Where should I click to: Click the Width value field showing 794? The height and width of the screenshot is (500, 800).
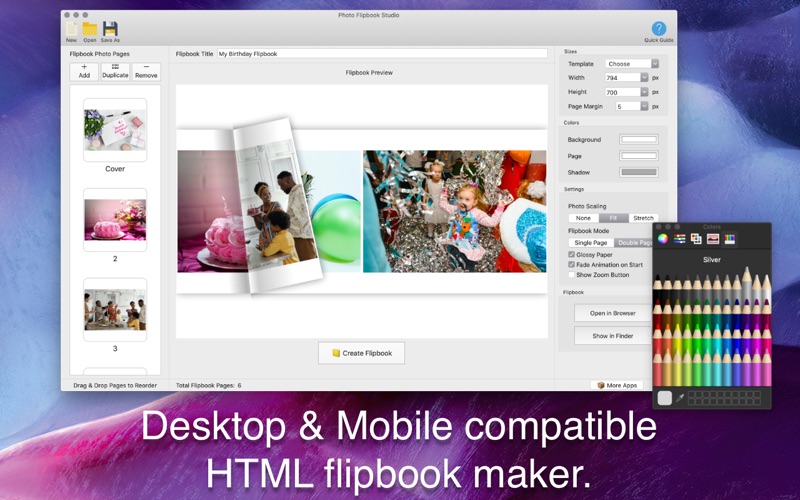pos(622,78)
